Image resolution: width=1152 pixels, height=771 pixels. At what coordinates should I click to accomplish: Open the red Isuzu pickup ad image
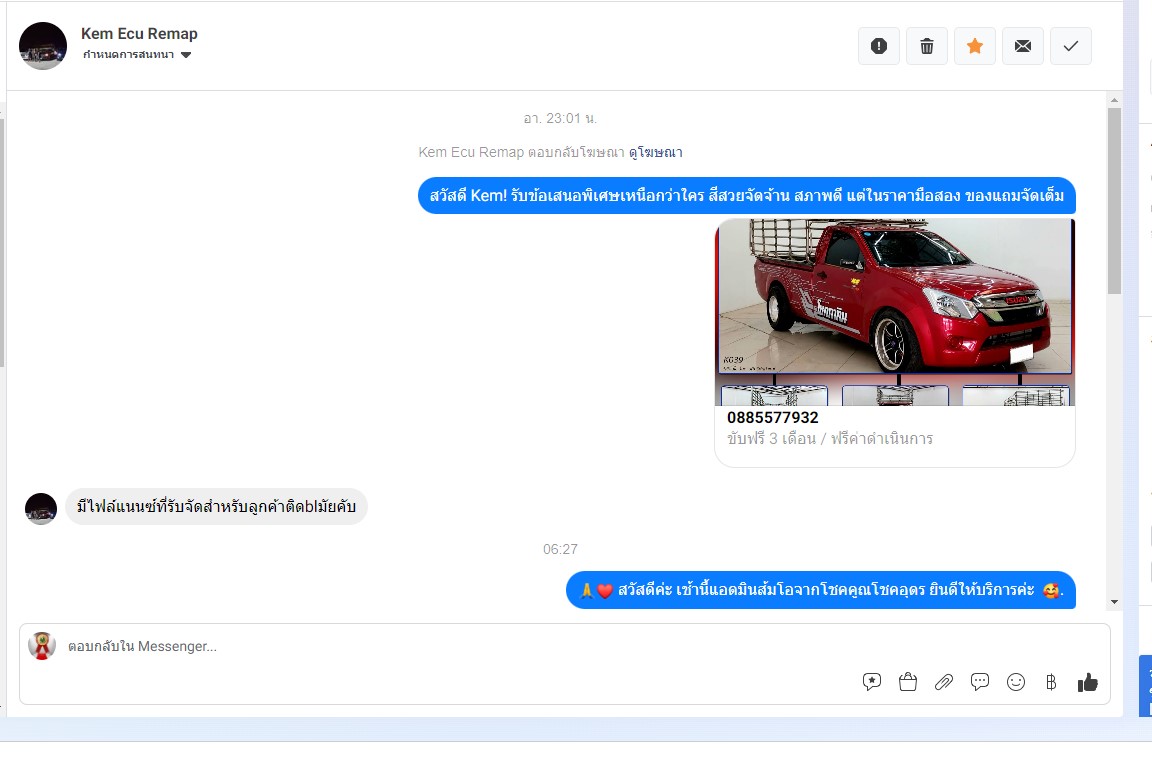[895, 297]
